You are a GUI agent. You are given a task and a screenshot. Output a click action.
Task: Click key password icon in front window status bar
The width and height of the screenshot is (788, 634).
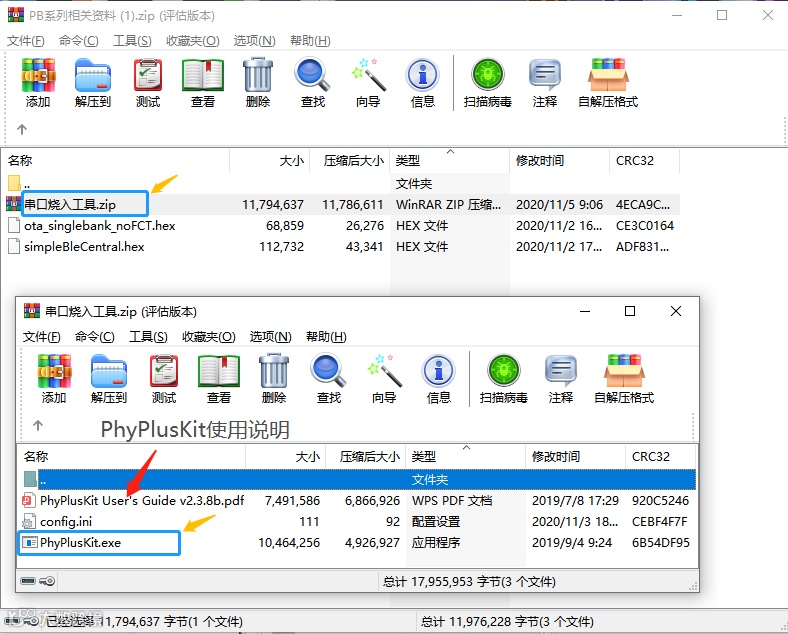(x=47, y=581)
